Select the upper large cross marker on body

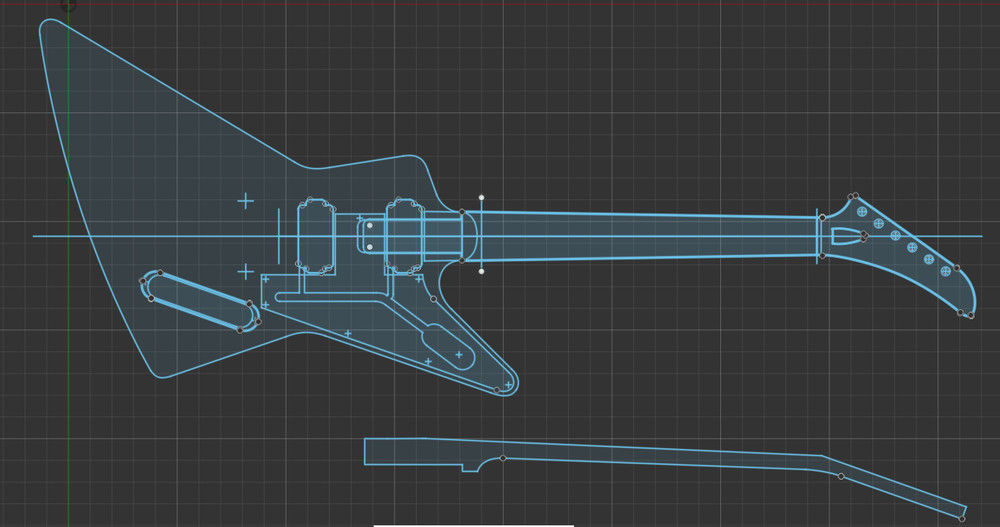[x=245, y=201]
